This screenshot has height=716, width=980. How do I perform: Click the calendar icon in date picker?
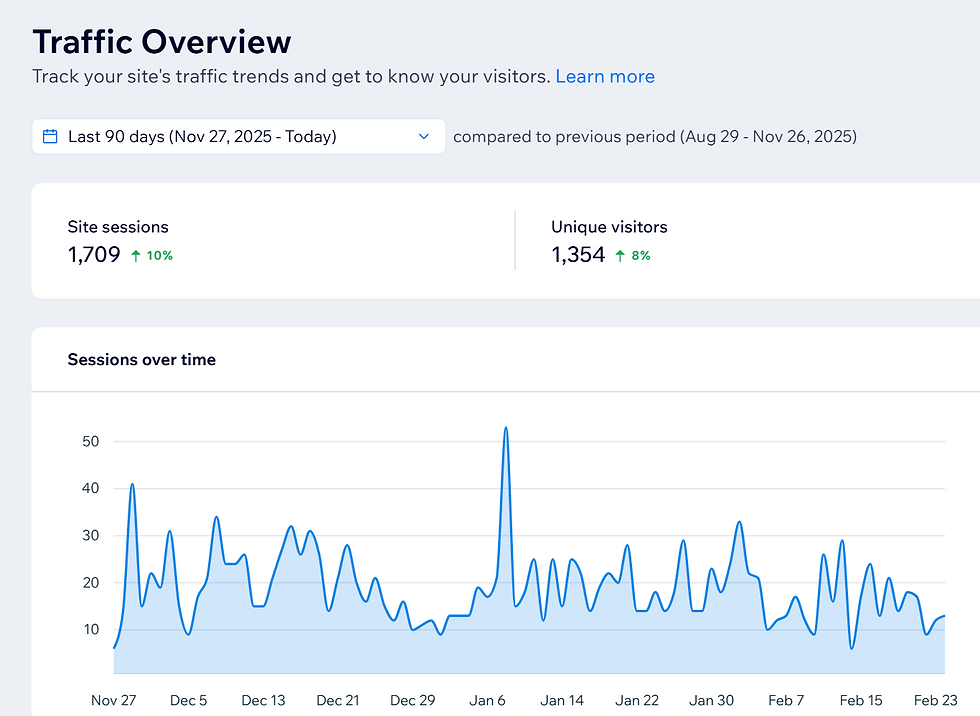[50, 137]
